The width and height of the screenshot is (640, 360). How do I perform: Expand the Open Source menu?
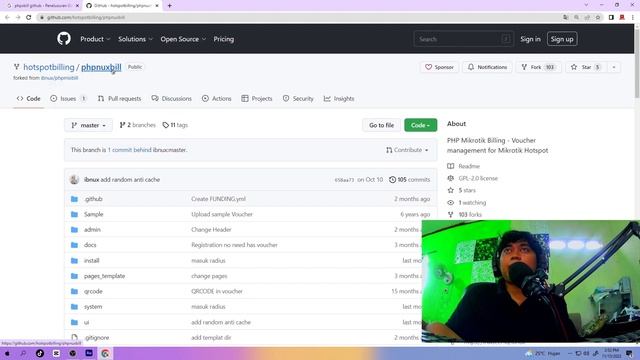pyautogui.click(x=183, y=39)
